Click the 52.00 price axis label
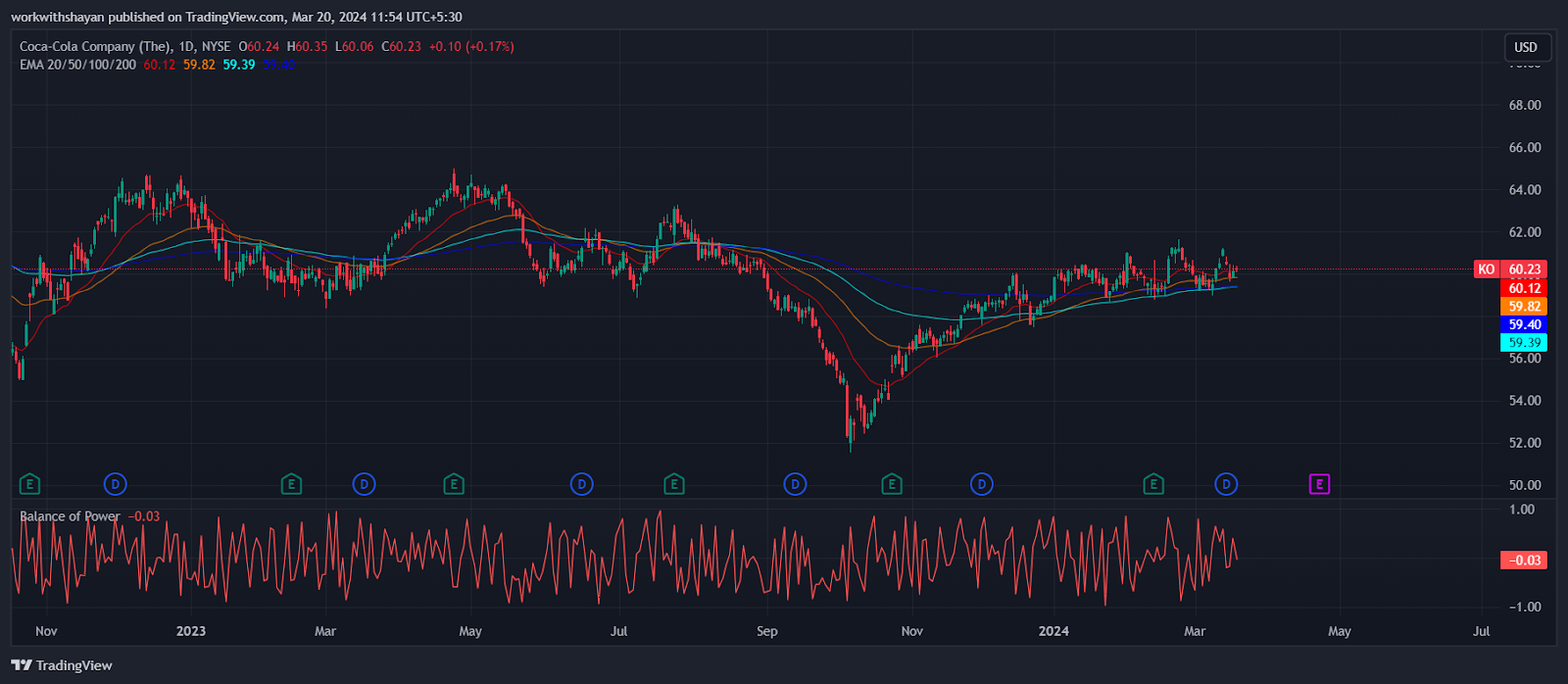The height and width of the screenshot is (684, 1568). tap(1525, 443)
